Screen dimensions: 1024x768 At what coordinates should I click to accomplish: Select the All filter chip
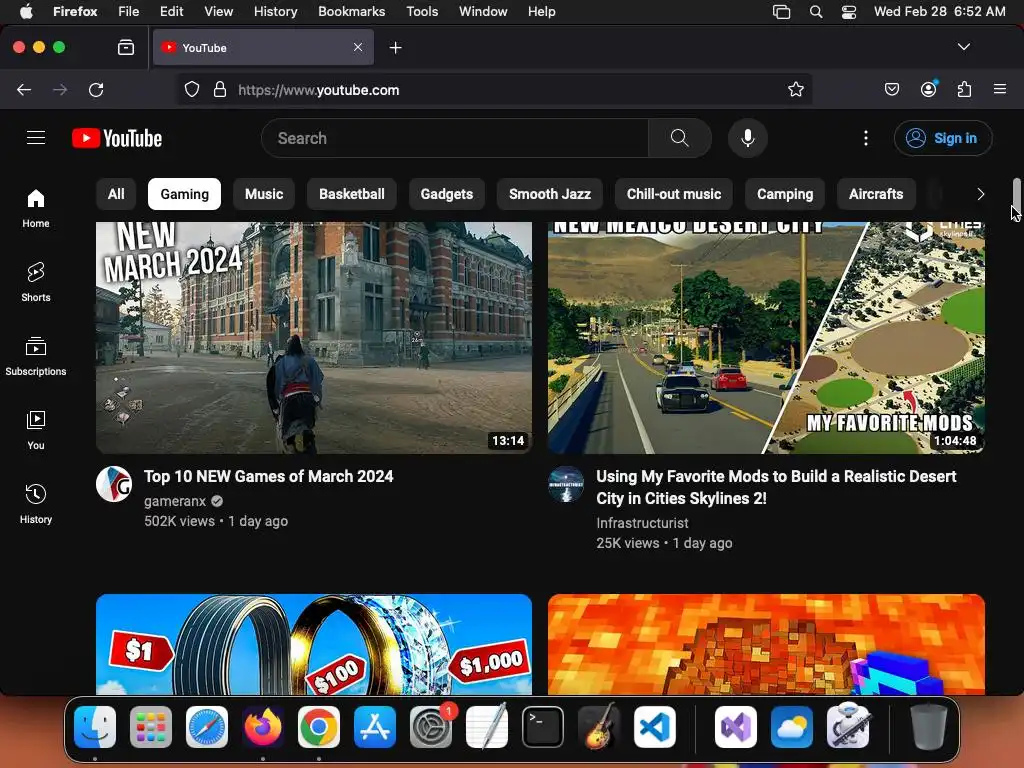coord(116,194)
